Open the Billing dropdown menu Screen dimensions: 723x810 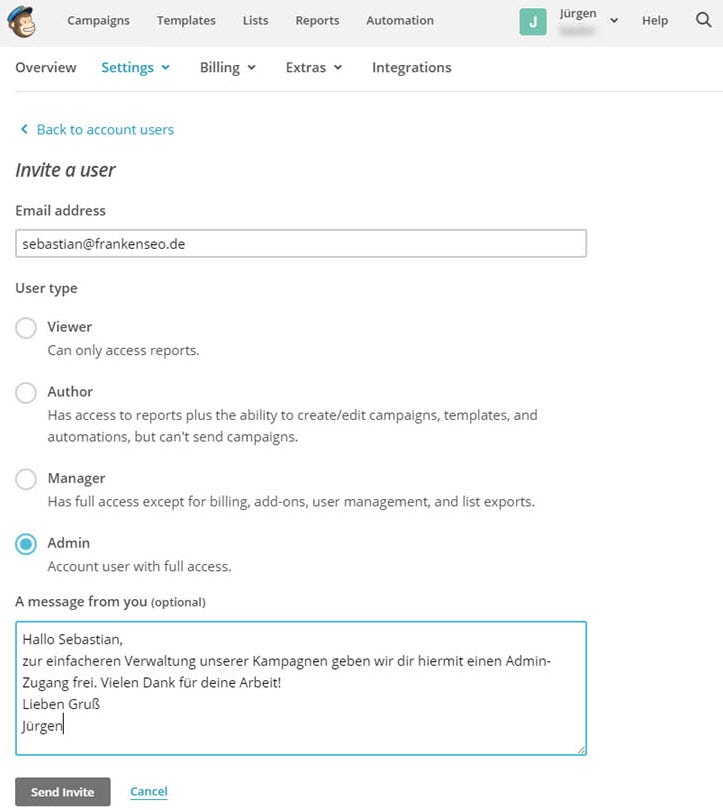click(x=228, y=68)
